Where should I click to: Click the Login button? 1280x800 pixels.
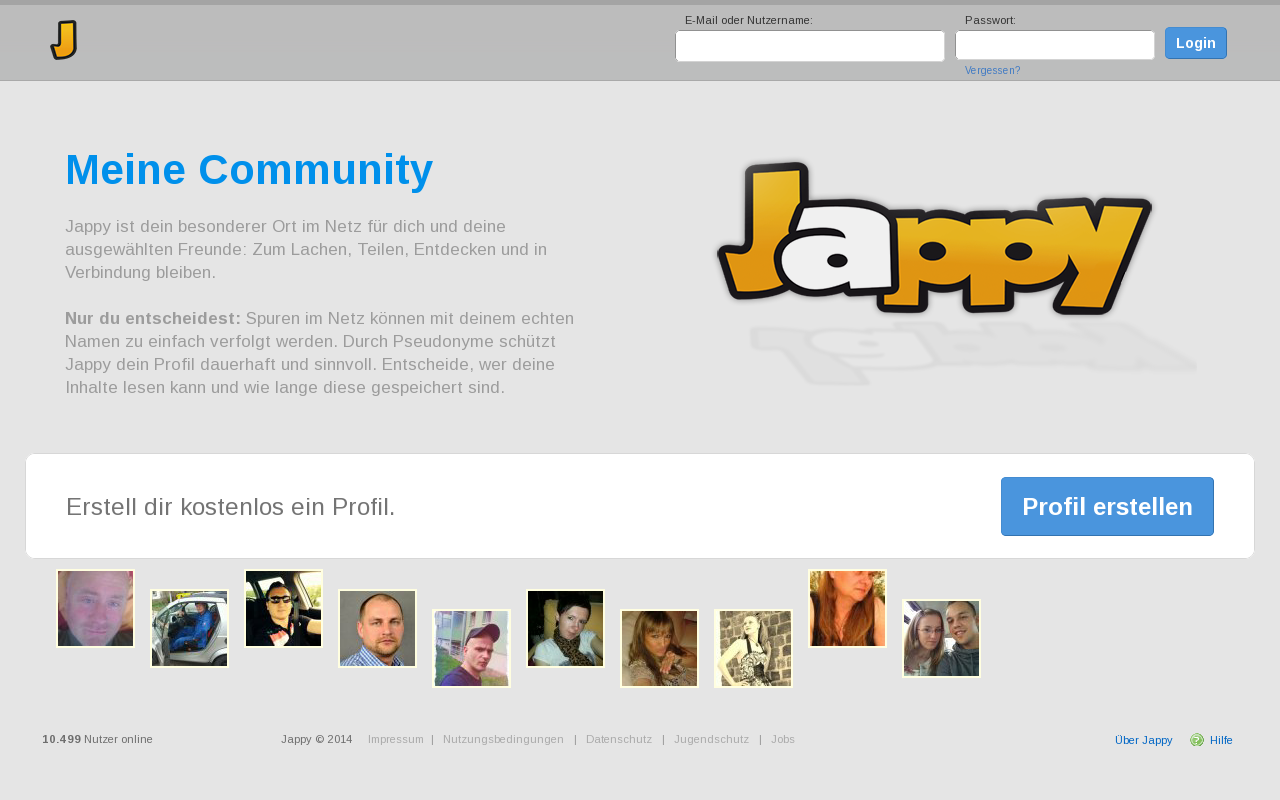coord(1196,43)
